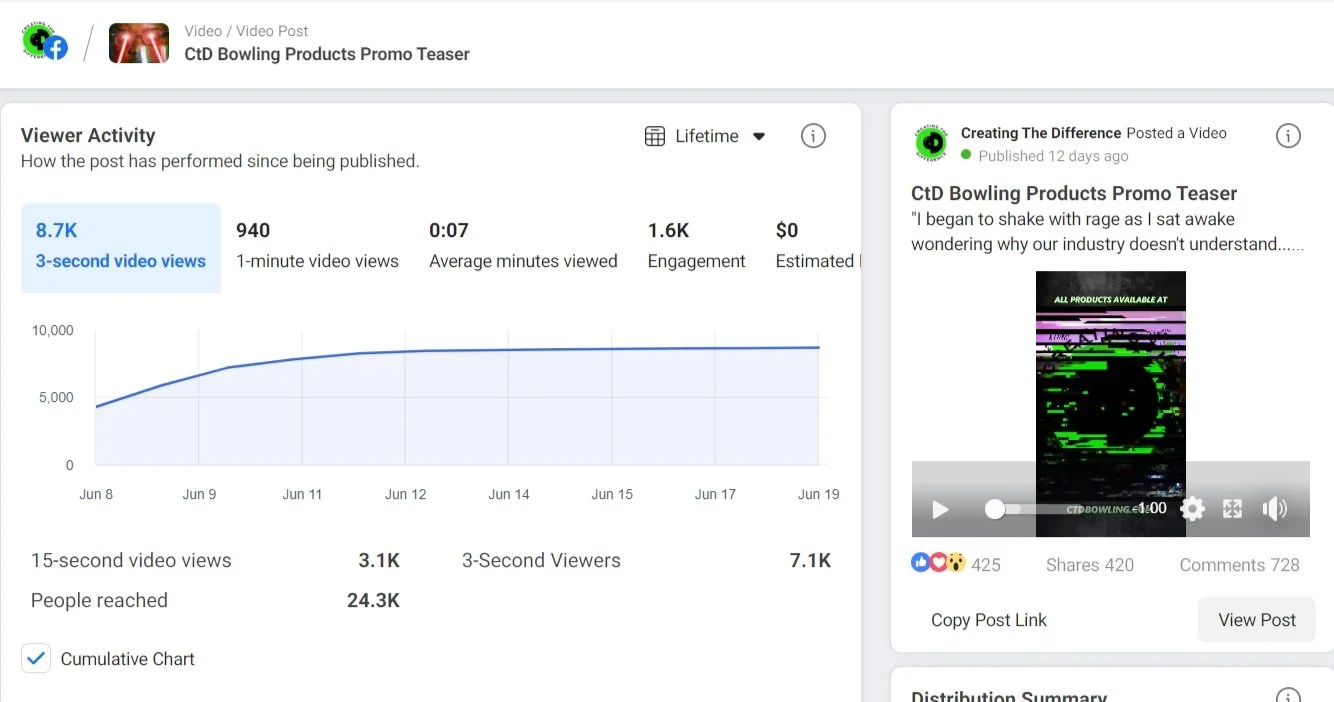The width and height of the screenshot is (1334, 702).
Task: Open the dropdown arrow beside Lifetime
Action: 759,136
